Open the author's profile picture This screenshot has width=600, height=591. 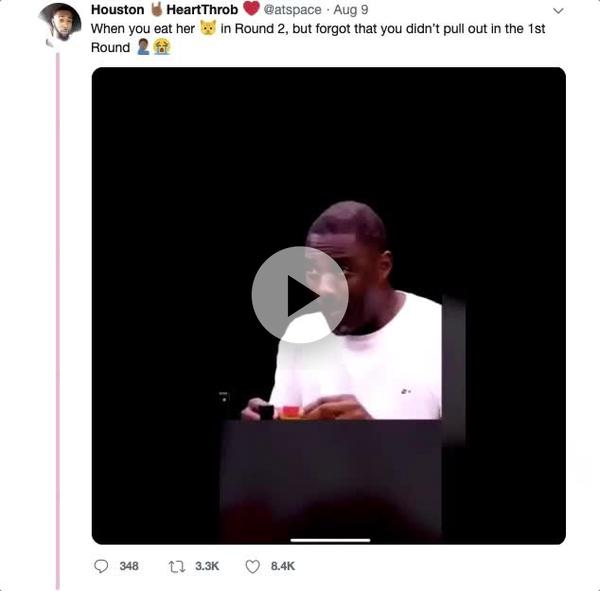coord(60,24)
